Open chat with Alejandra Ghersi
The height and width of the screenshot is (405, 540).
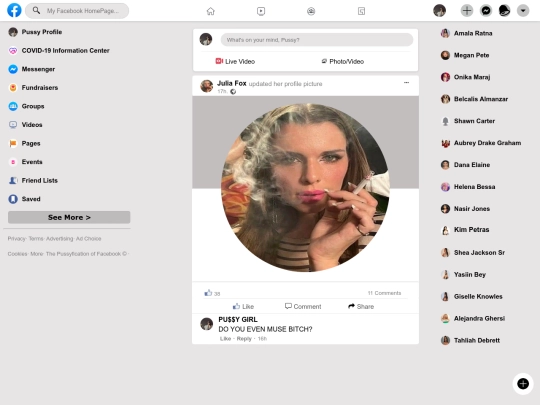click(473, 319)
